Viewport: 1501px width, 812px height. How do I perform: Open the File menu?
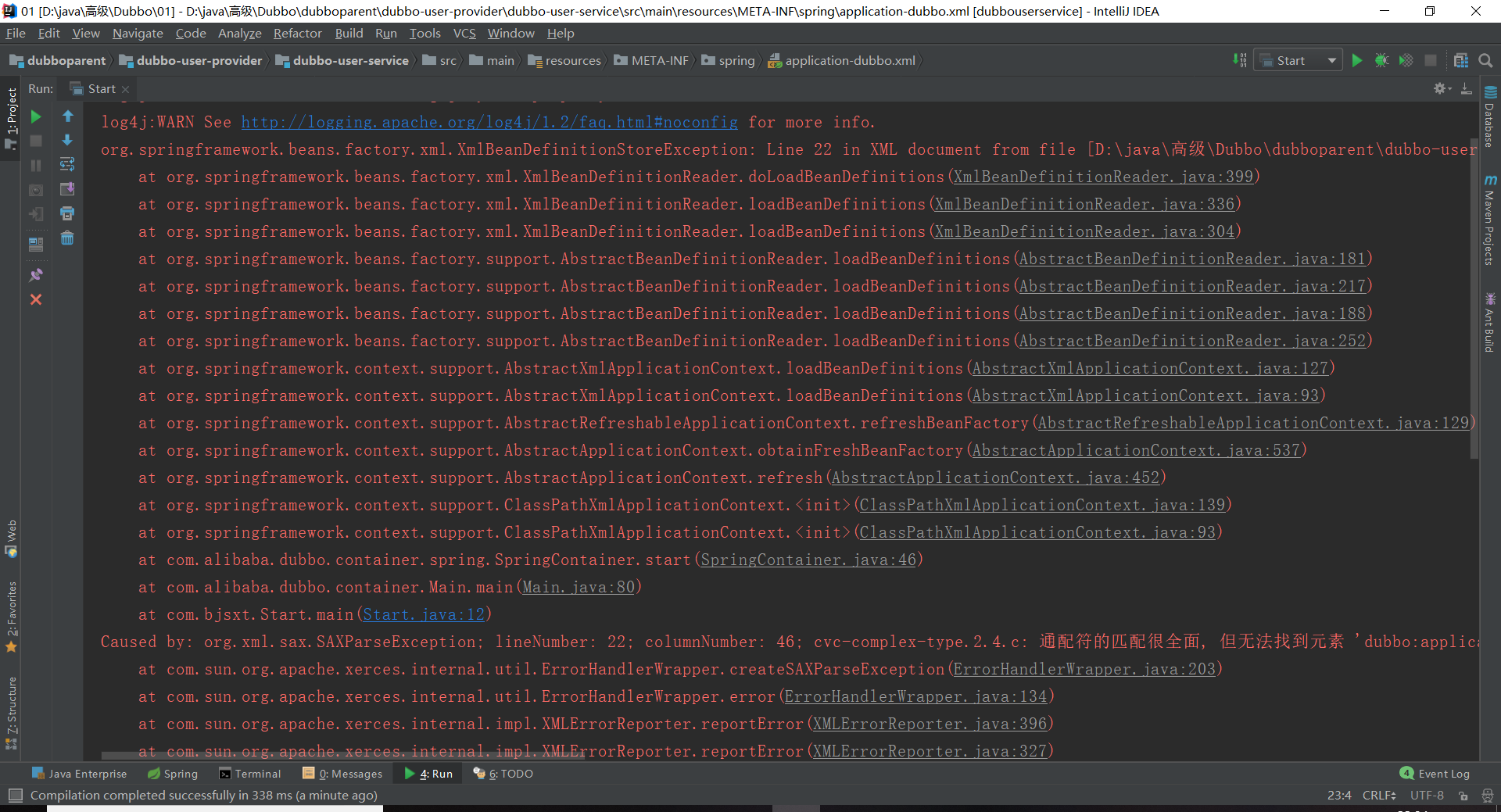[16, 33]
